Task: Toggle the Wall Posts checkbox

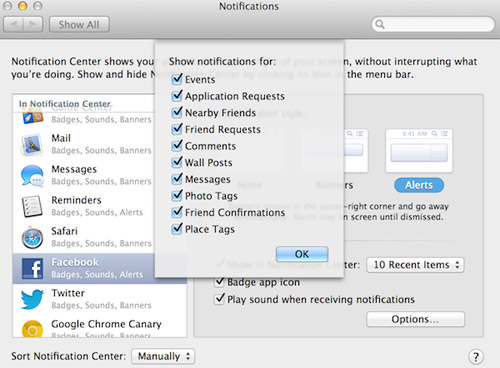Action: click(x=177, y=162)
